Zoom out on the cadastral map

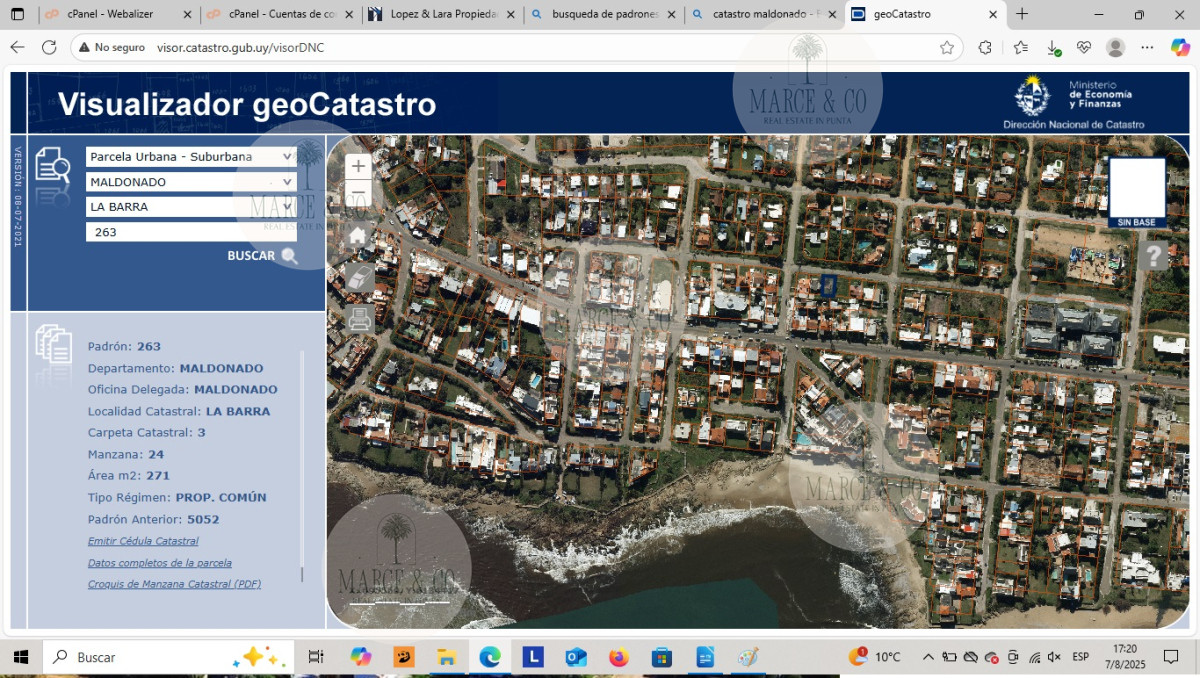[358, 194]
